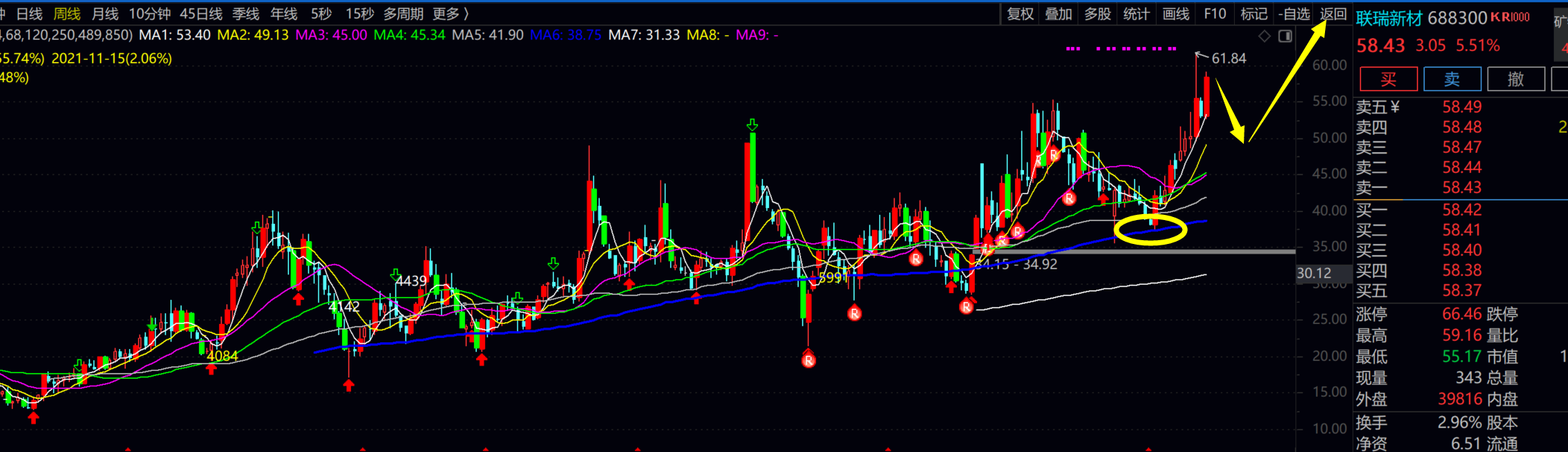Toggle the side panel layout icon

tap(1286, 36)
